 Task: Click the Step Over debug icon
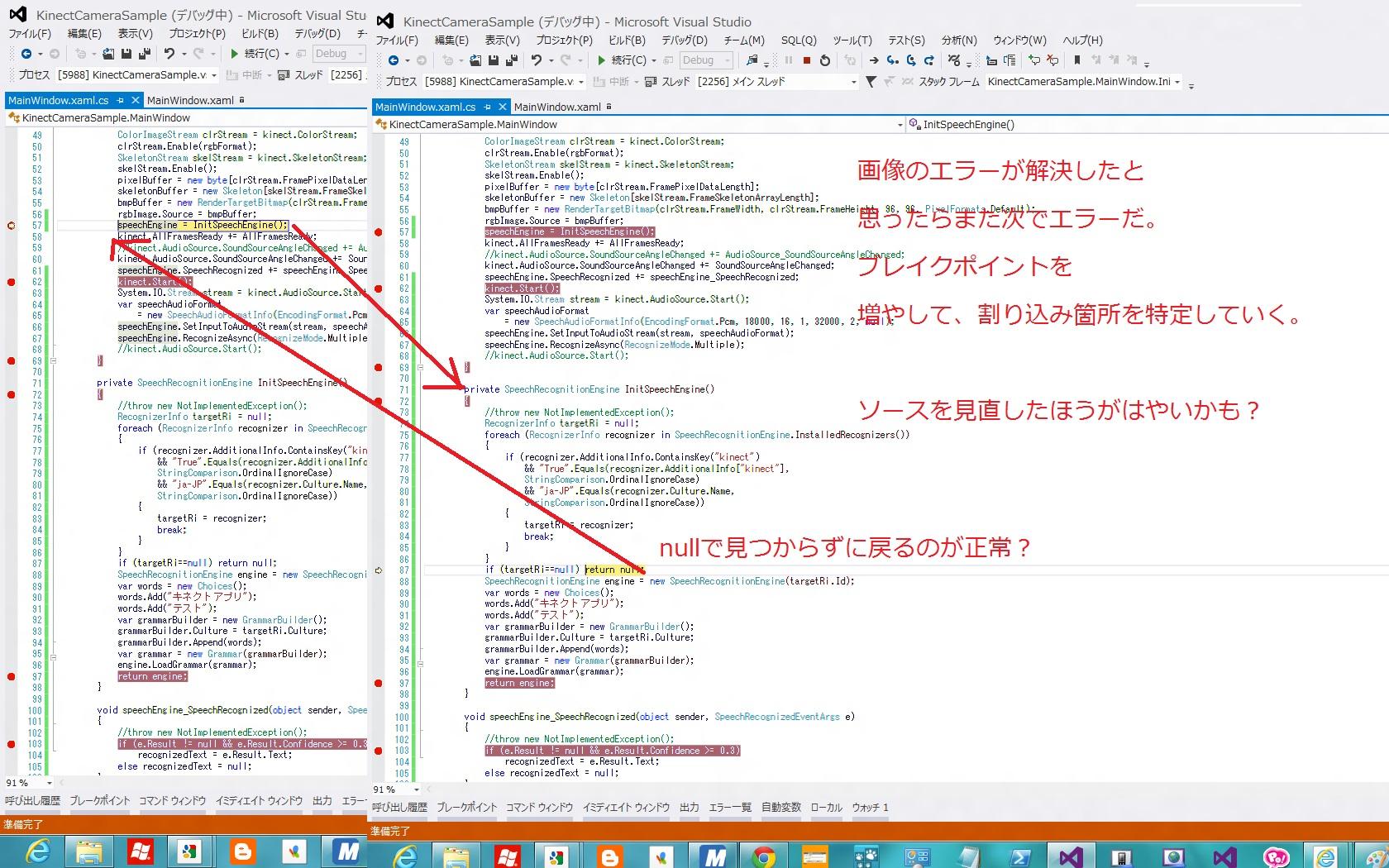(911, 60)
